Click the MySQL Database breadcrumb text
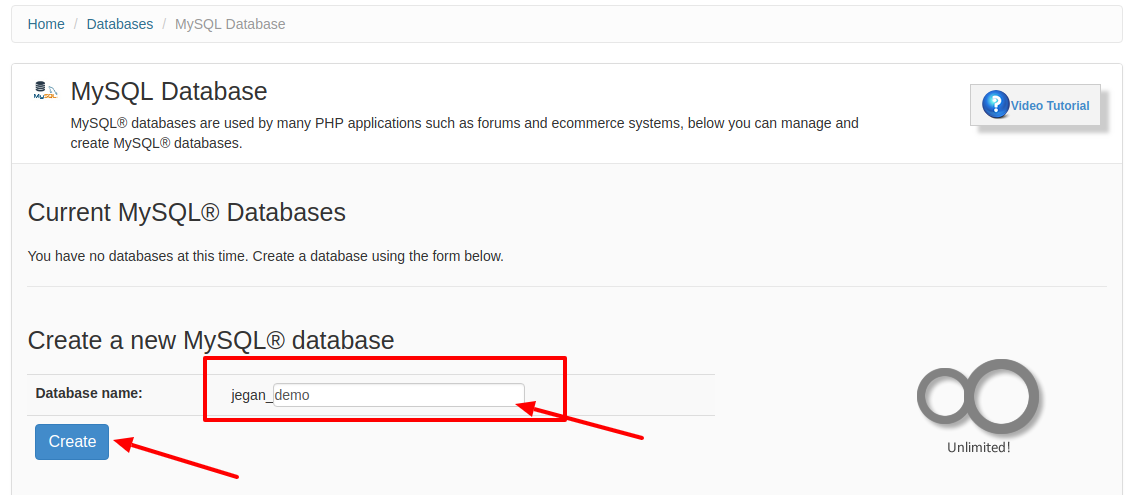 (x=230, y=24)
